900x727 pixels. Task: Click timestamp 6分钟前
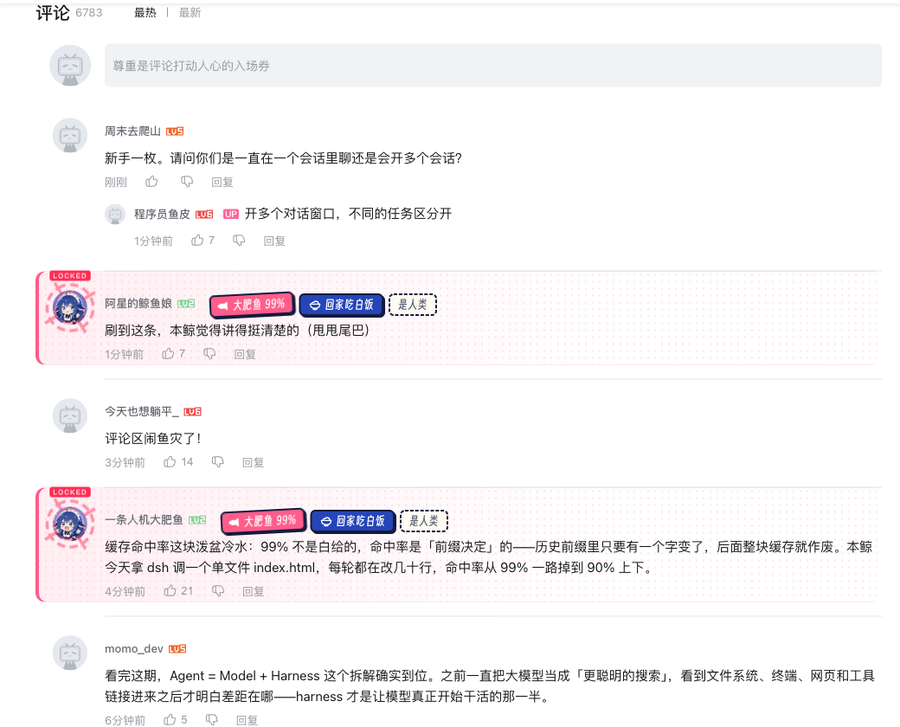[125, 720]
